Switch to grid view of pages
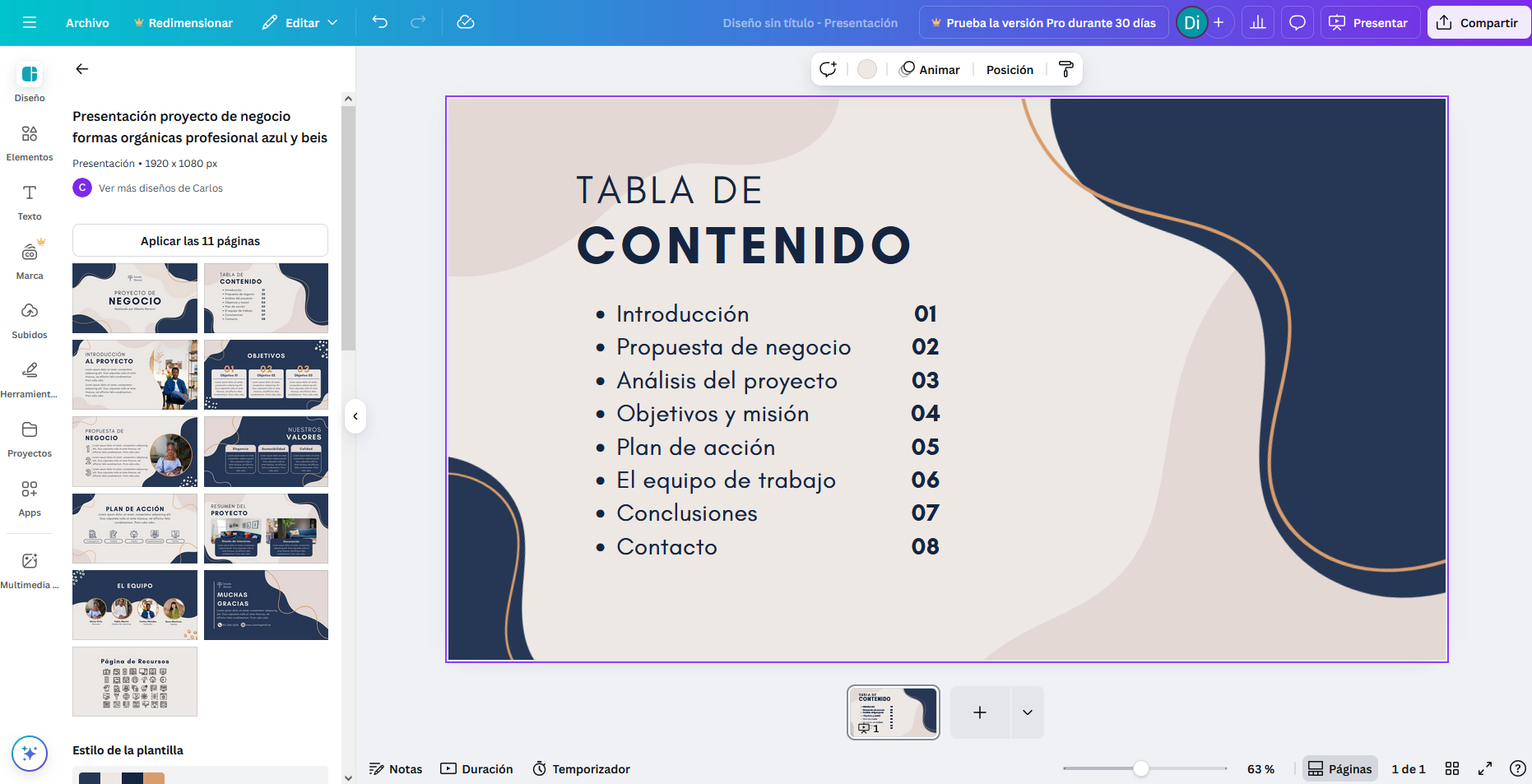The width and height of the screenshot is (1532, 784). [x=1452, y=768]
